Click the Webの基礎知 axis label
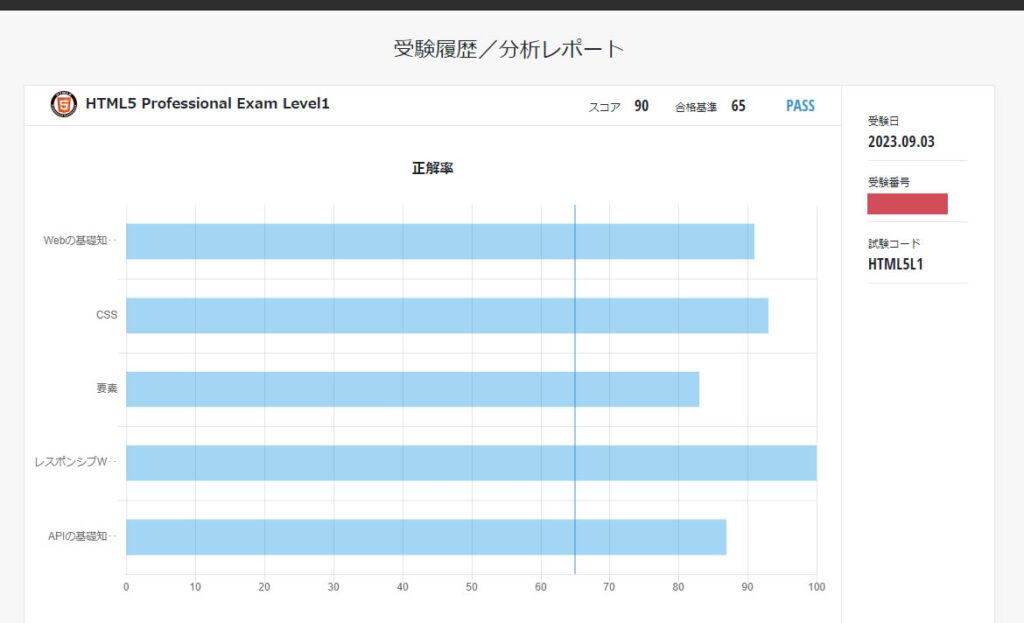The width and height of the screenshot is (1024, 623). click(x=80, y=240)
